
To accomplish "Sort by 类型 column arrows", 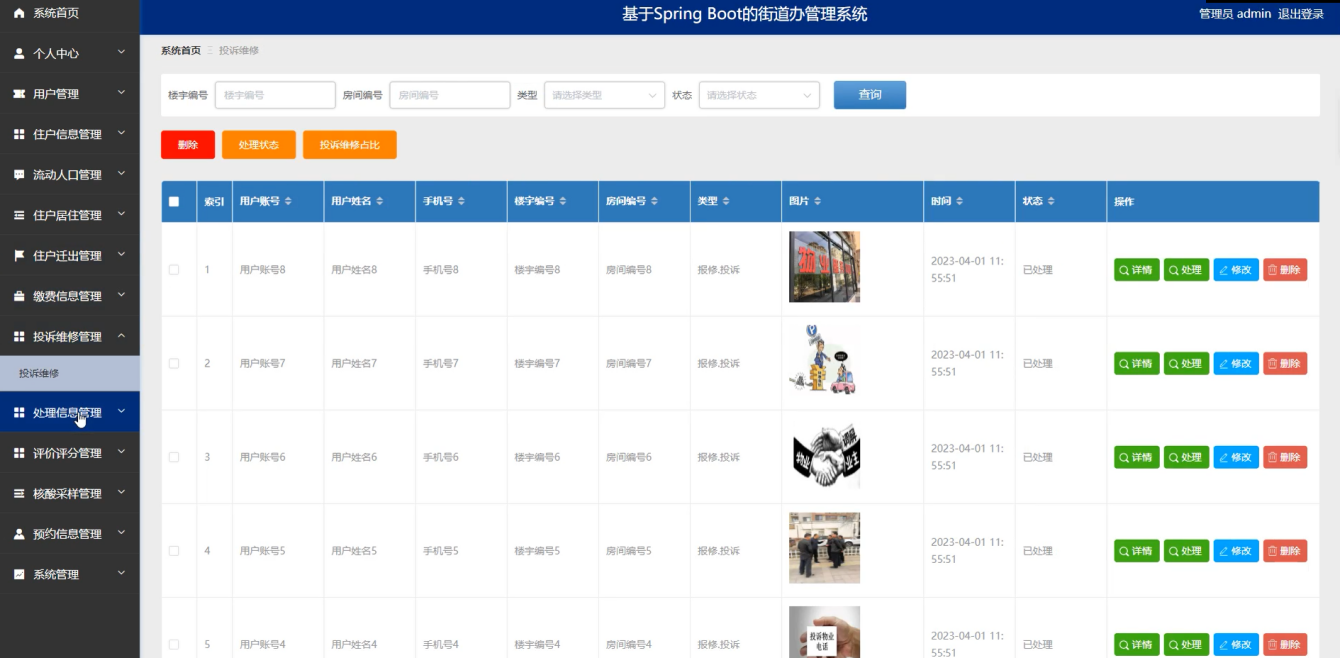I will click(726, 201).
